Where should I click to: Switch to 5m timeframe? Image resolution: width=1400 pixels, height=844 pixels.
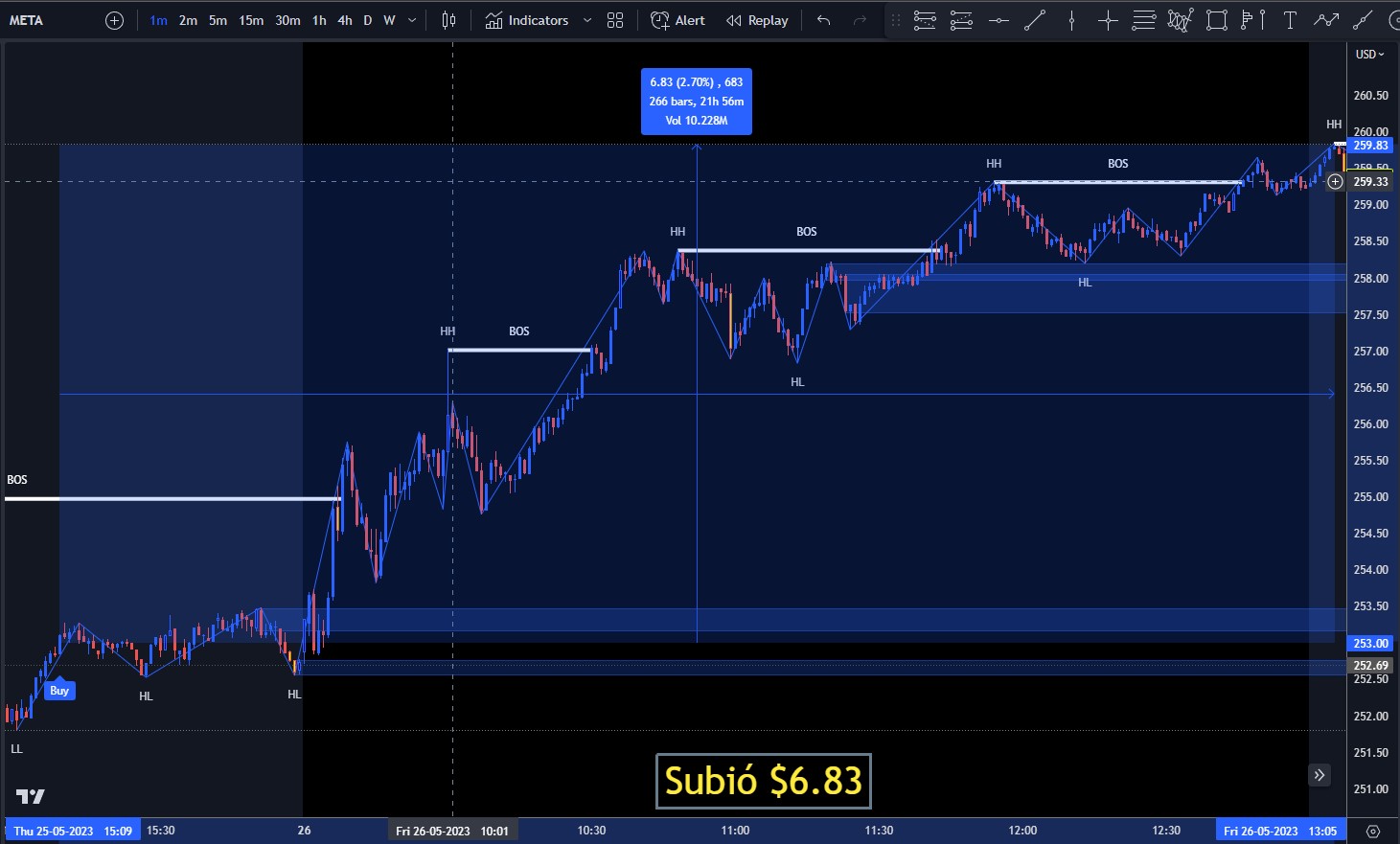click(218, 20)
